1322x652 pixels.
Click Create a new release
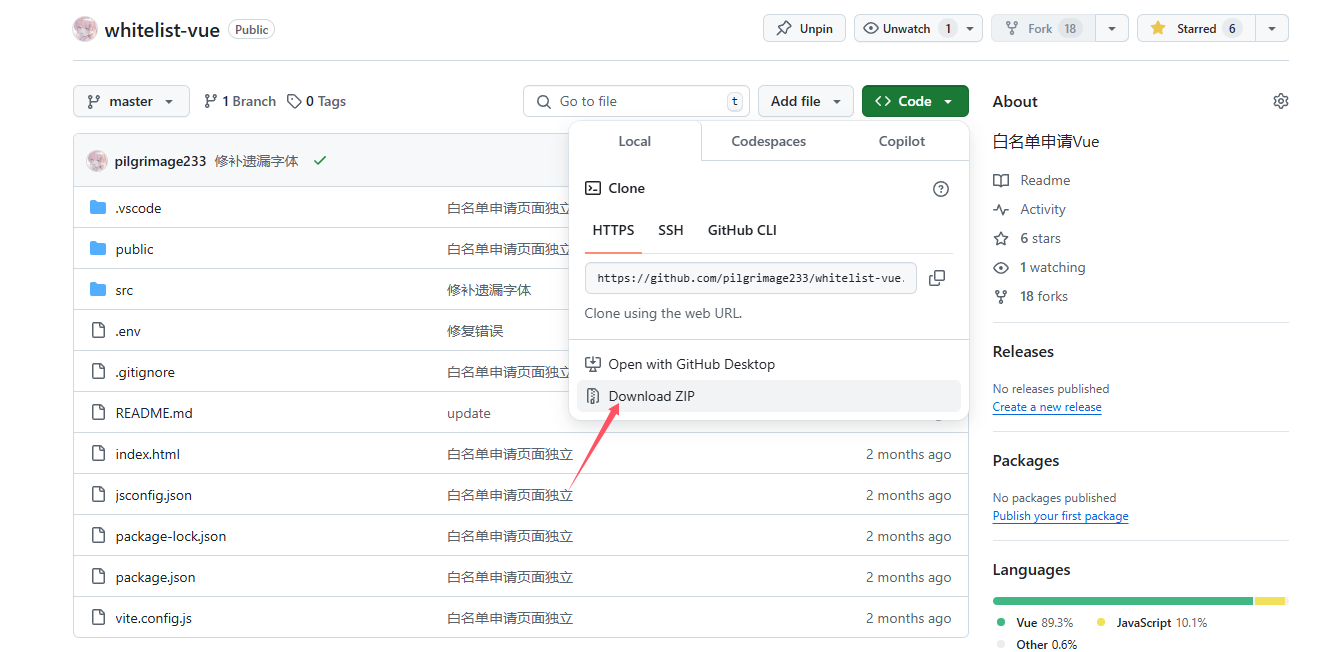[1047, 407]
